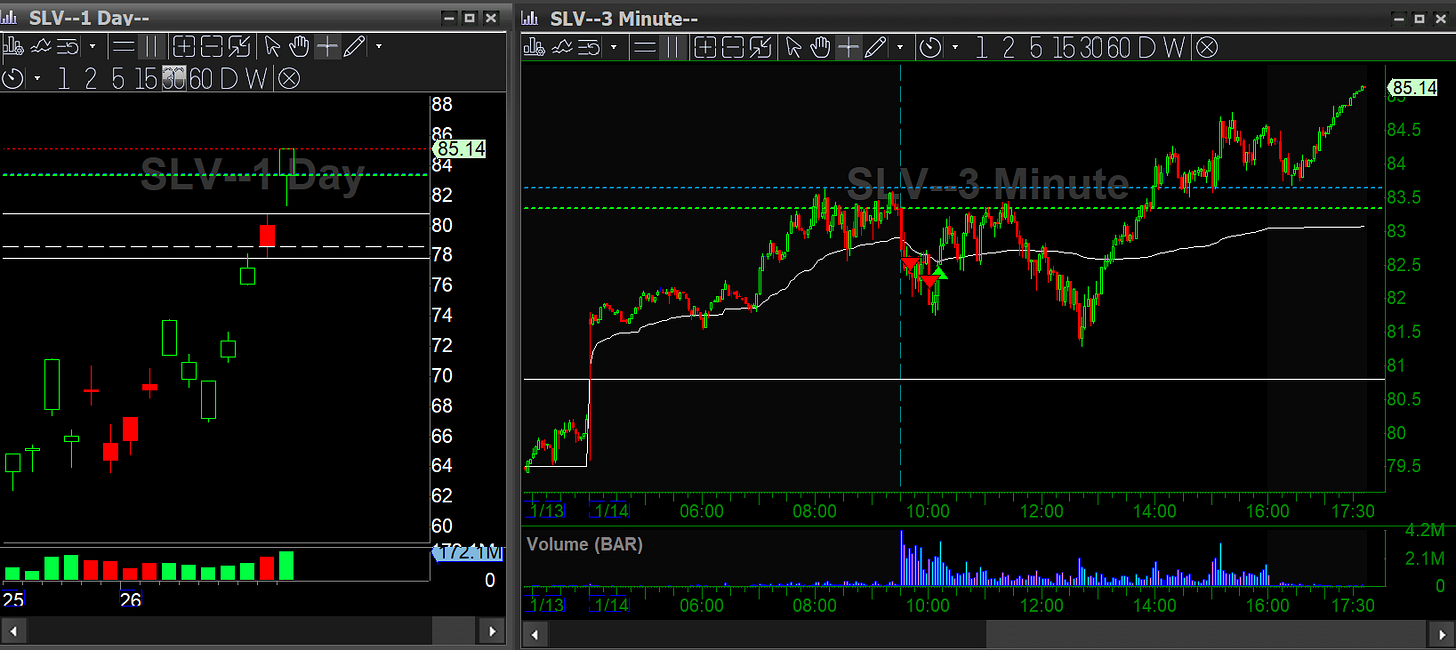This screenshot has height=650, width=1456.
Task: Select pencil drawing tool in SLV 3 Minute window
Action: tap(875, 46)
